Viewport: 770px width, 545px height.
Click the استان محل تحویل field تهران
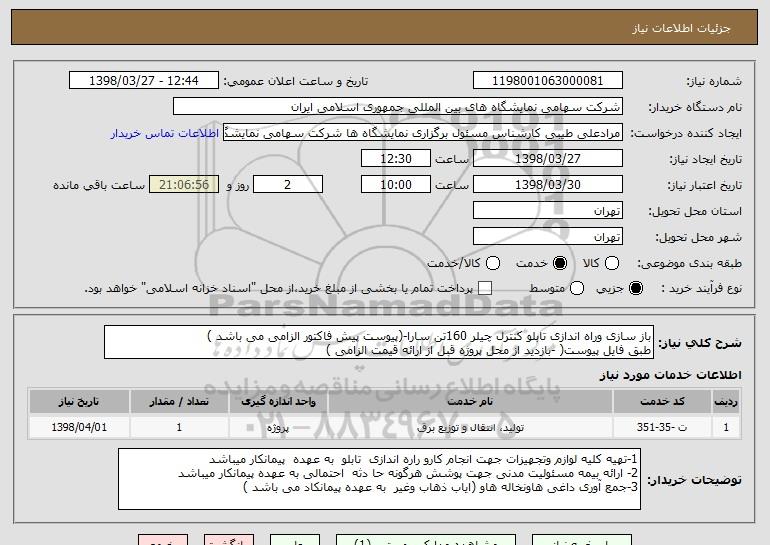(548, 211)
